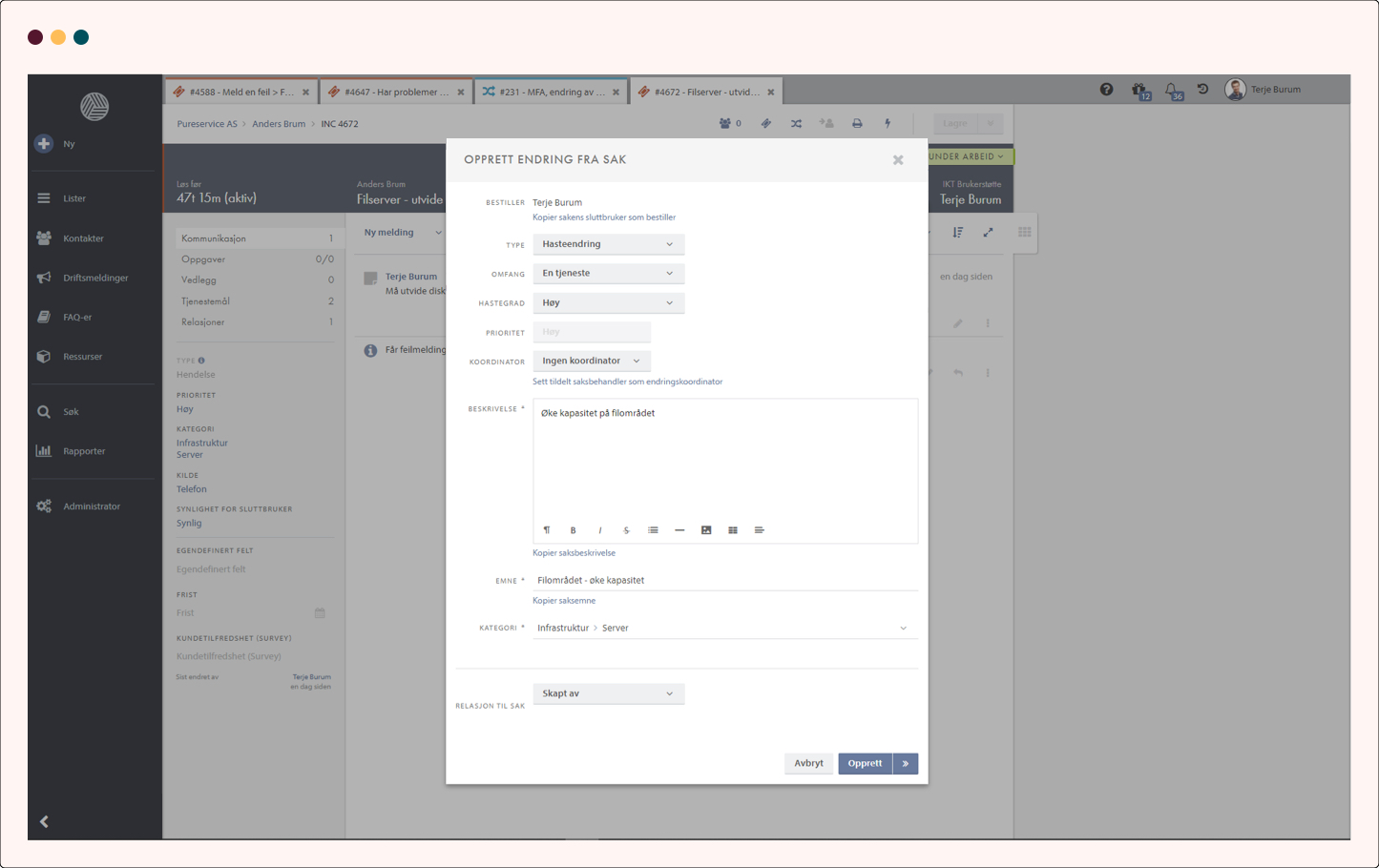Open the help question mark icon

(x=1106, y=90)
